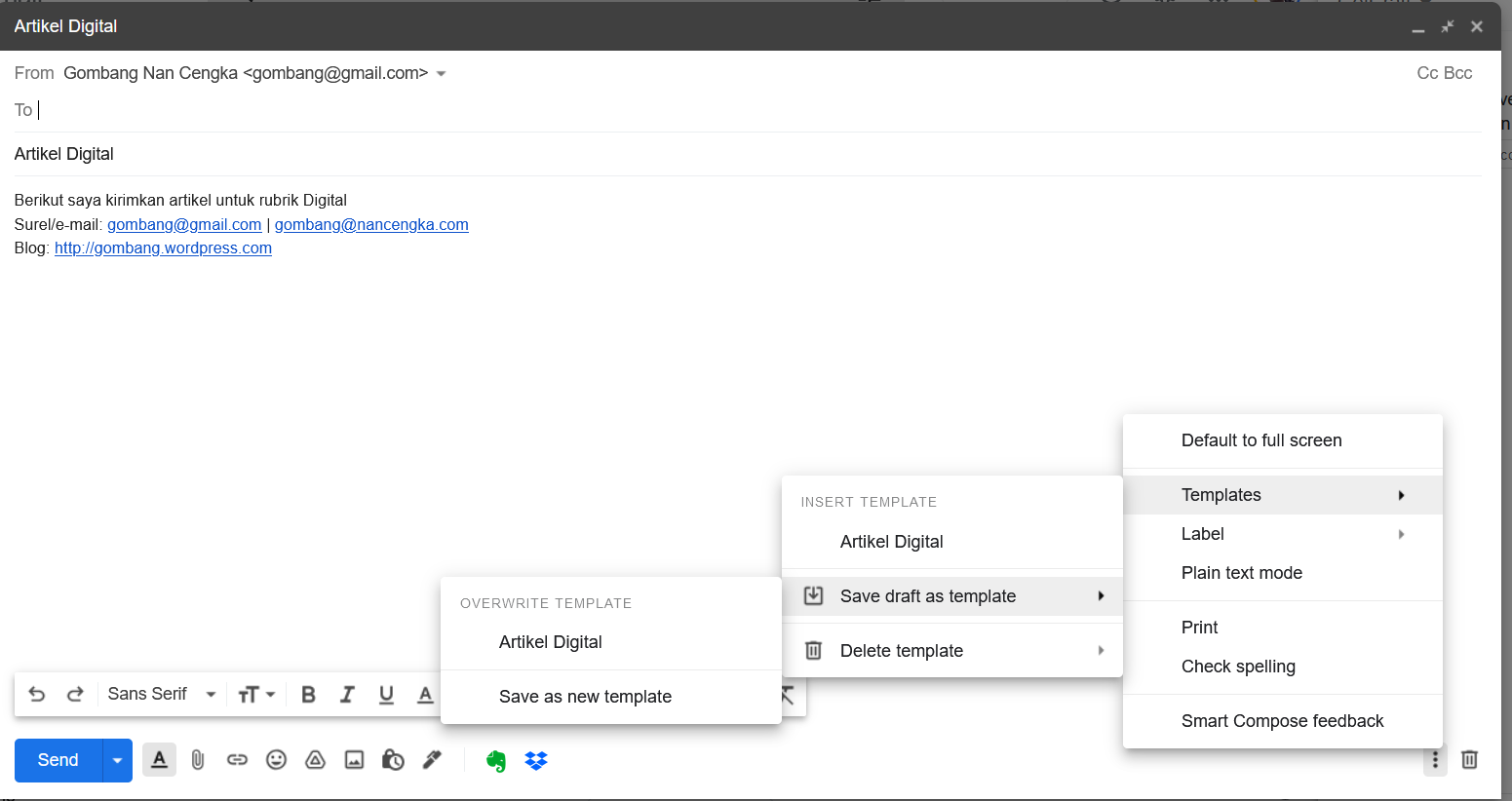Click the To recipients field
This screenshot has height=801, width=1512.
[748, 110]
